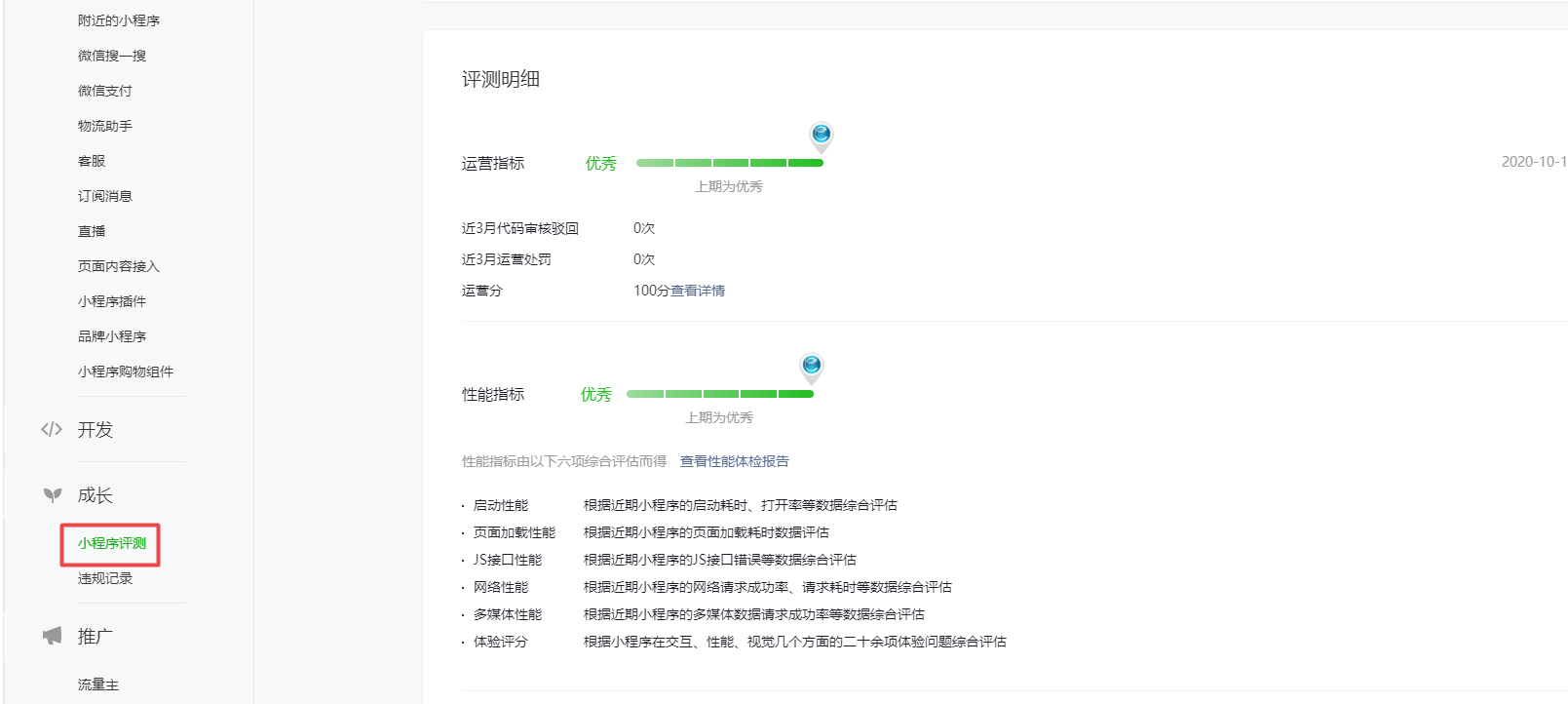Select the 成长 section heading

(x=96, y=495)
